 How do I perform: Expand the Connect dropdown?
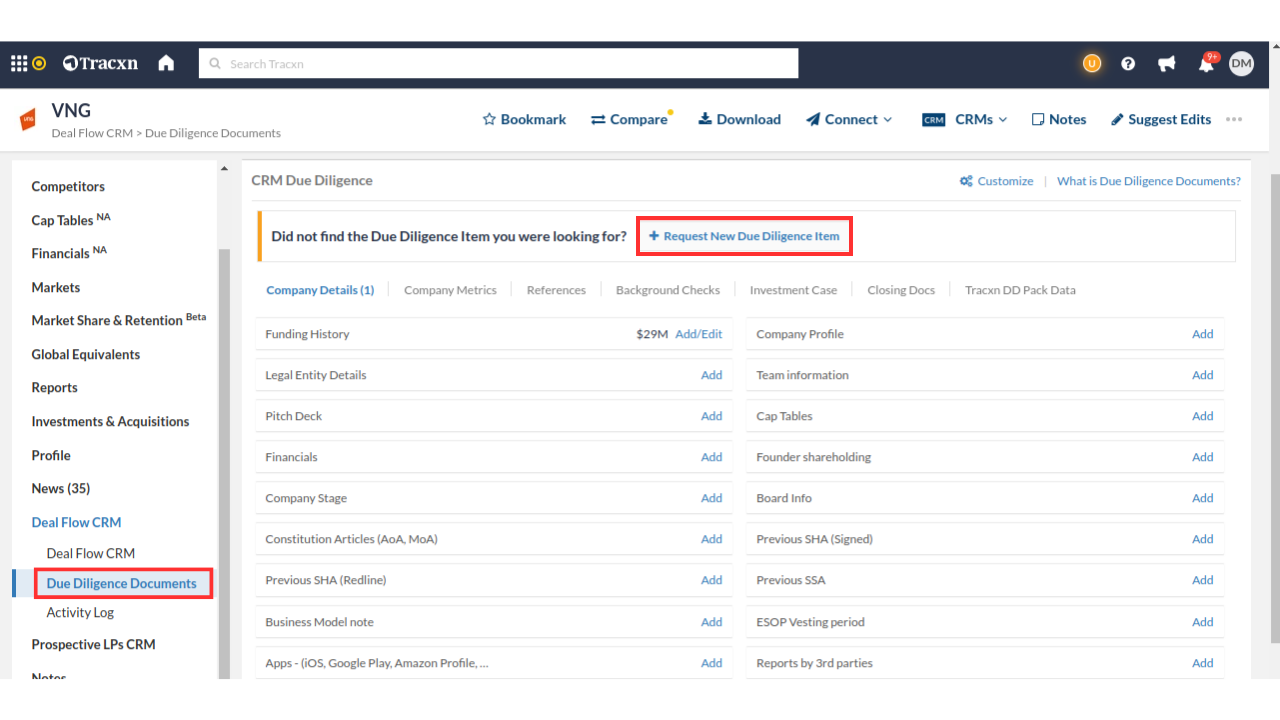tap(849, 119)
